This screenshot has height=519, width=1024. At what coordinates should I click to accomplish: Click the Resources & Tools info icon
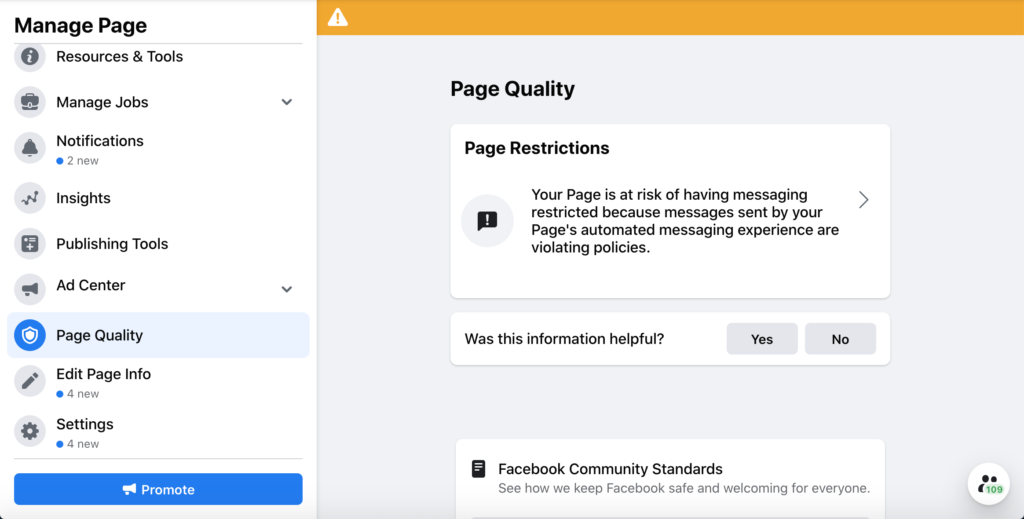29,57
